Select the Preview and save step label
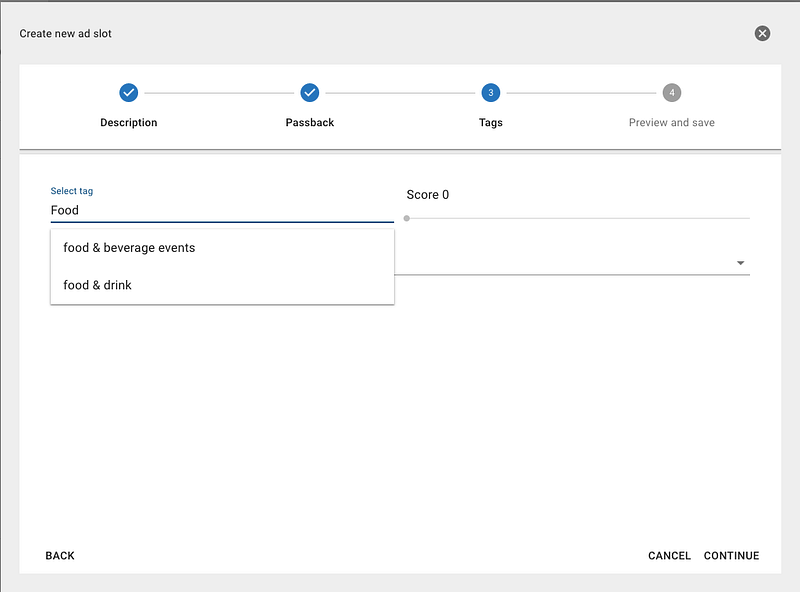 tap(671, 122)
